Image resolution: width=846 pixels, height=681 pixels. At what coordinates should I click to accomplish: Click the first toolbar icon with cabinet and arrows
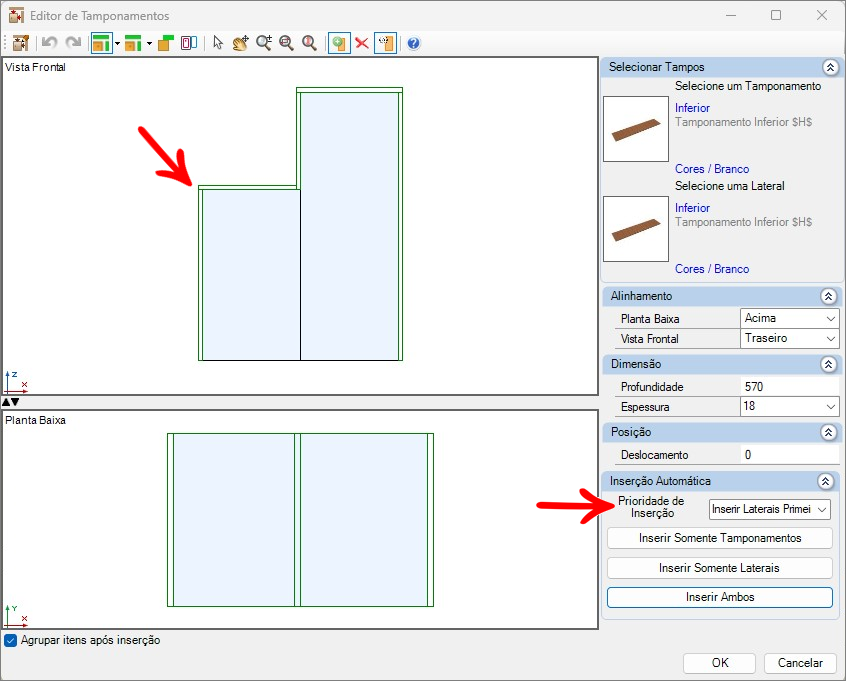coord(21,43)
